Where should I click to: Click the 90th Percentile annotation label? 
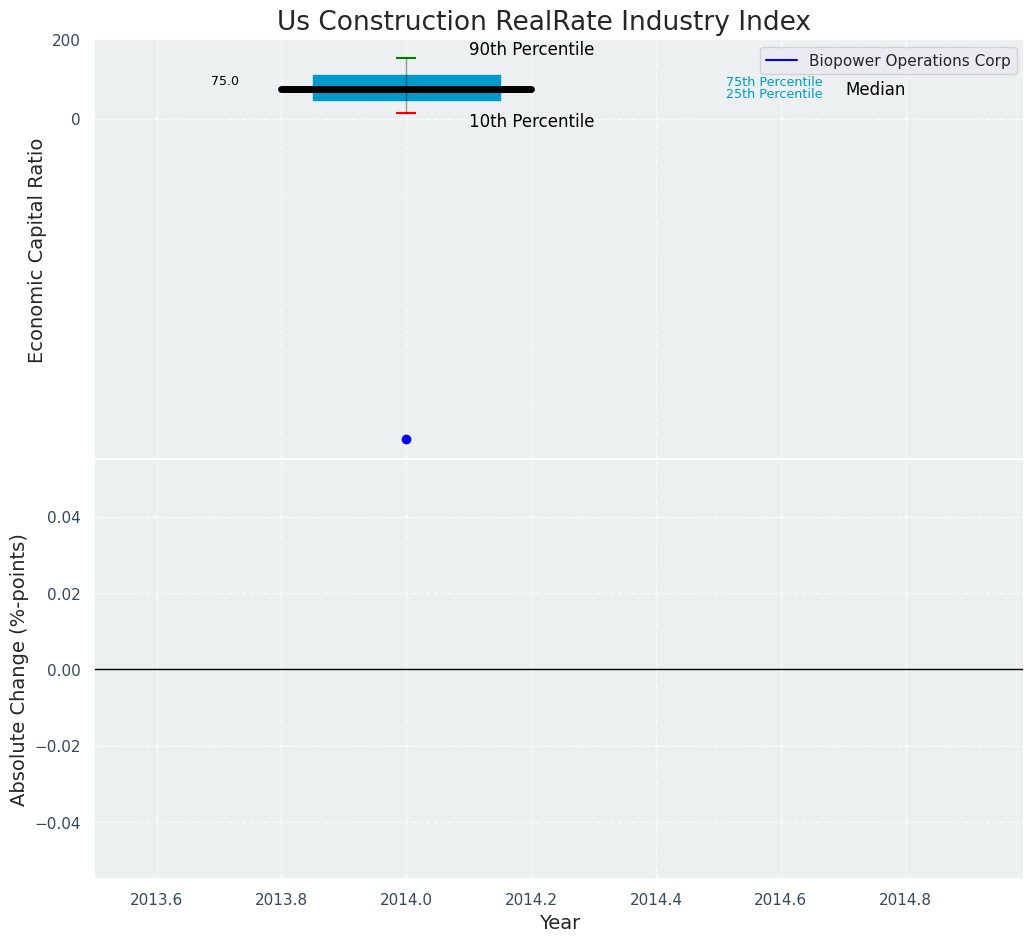[531, 49]
